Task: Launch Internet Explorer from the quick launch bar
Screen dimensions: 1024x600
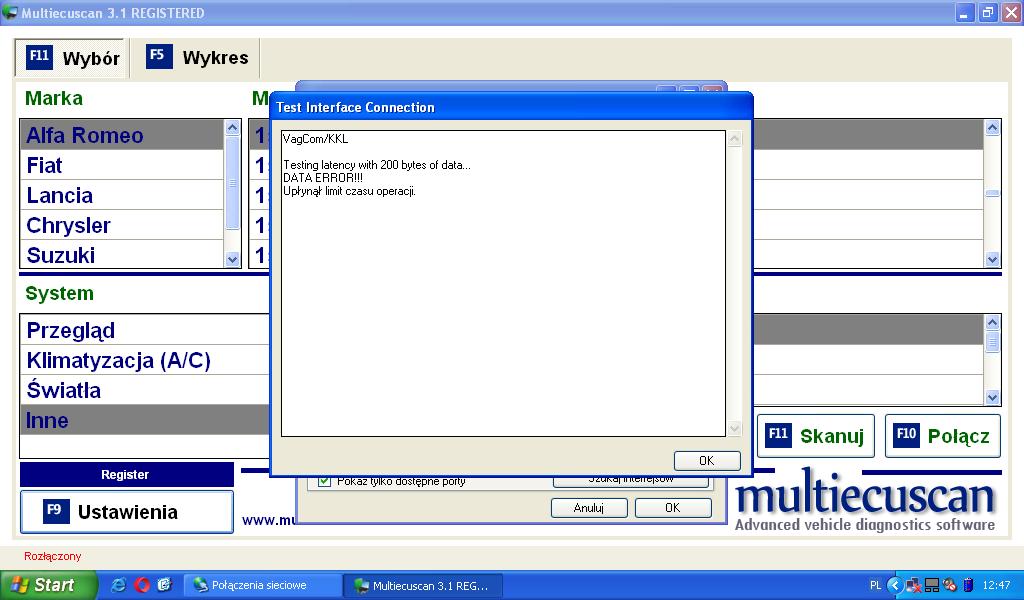Action: (119, 585)
